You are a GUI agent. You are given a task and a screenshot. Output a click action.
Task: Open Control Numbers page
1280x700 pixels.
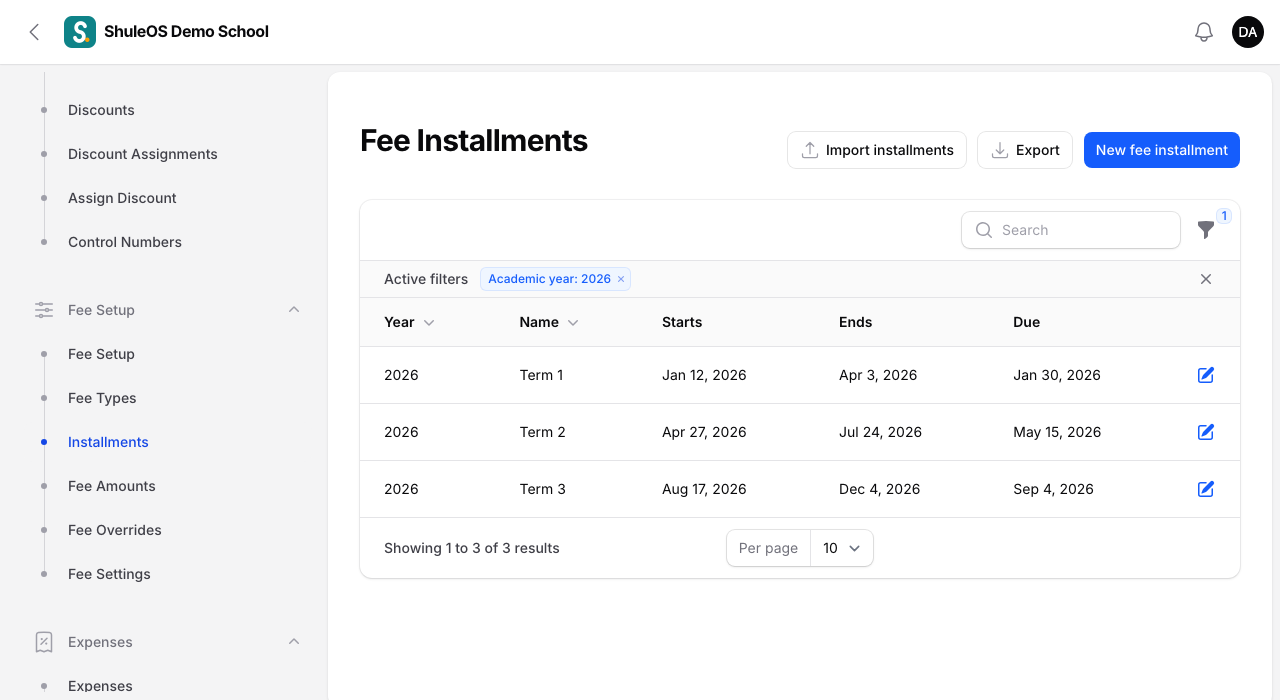pyautogui.click(x=125, y=242)
